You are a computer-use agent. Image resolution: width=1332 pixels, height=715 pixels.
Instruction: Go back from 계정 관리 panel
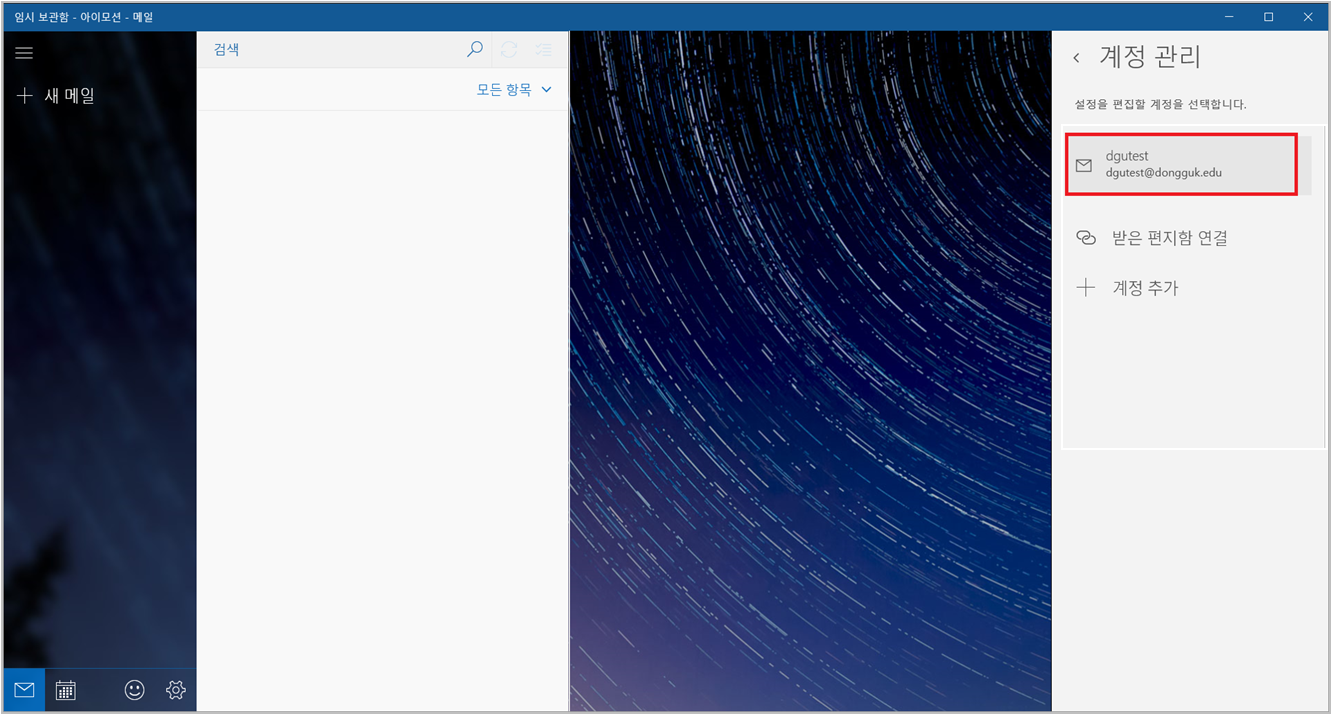tap(1076, 58)
